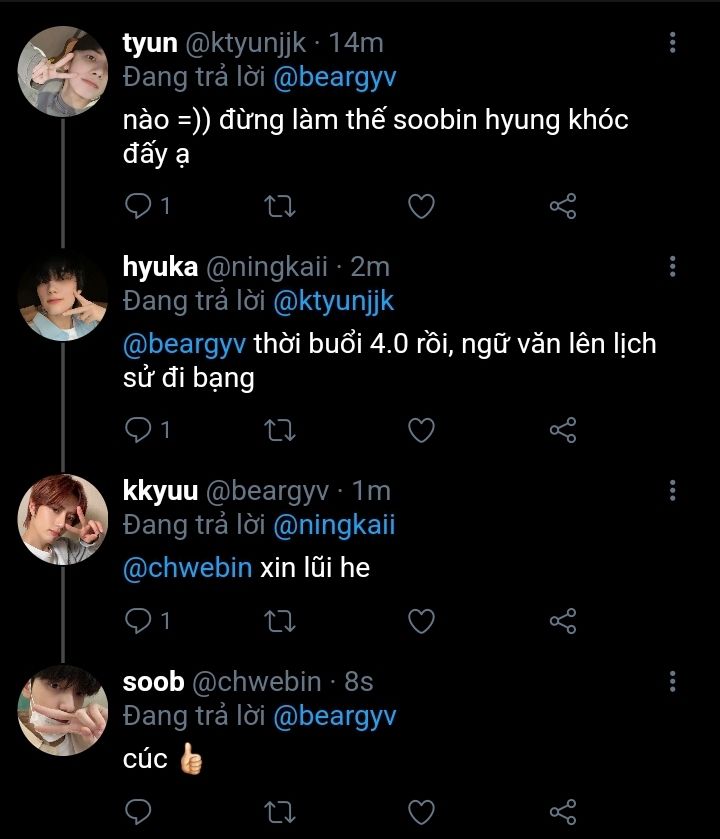Open more options menu on kkyuu's tweet
The image size is (720, 839).
[673, 490]
